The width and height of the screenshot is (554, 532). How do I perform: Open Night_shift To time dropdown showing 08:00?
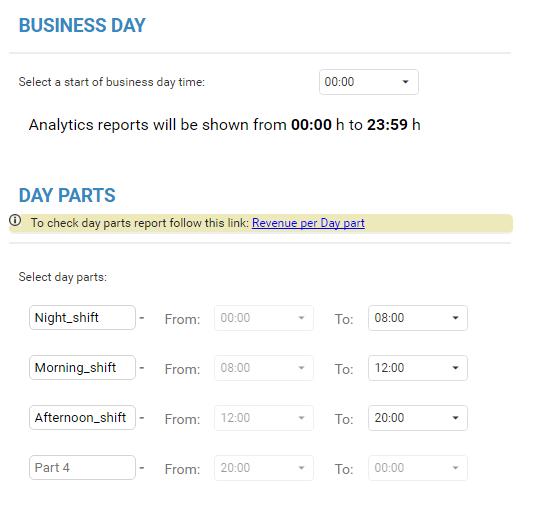(x=418, y=318)
